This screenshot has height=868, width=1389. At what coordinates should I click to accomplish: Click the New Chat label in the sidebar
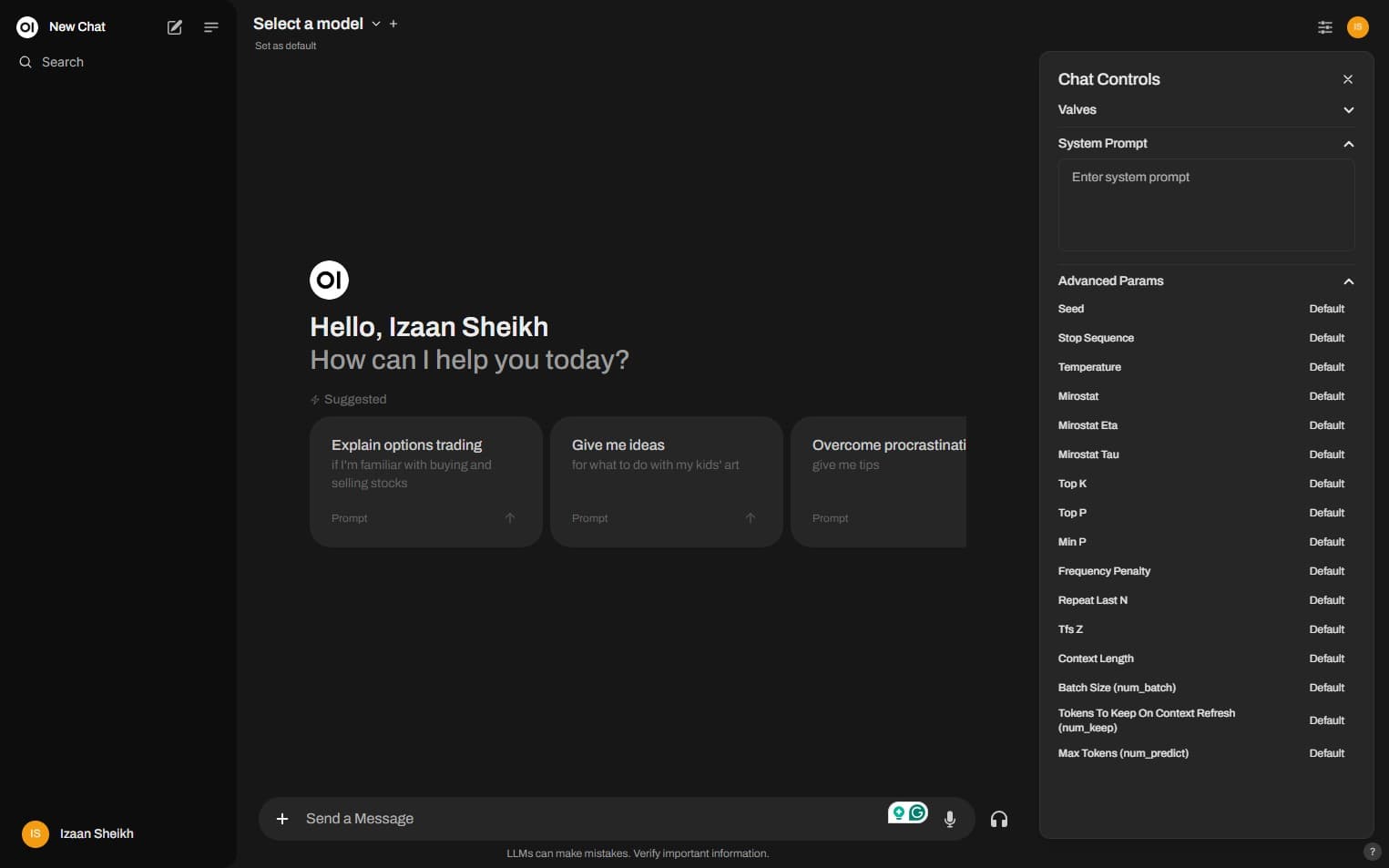77,27
